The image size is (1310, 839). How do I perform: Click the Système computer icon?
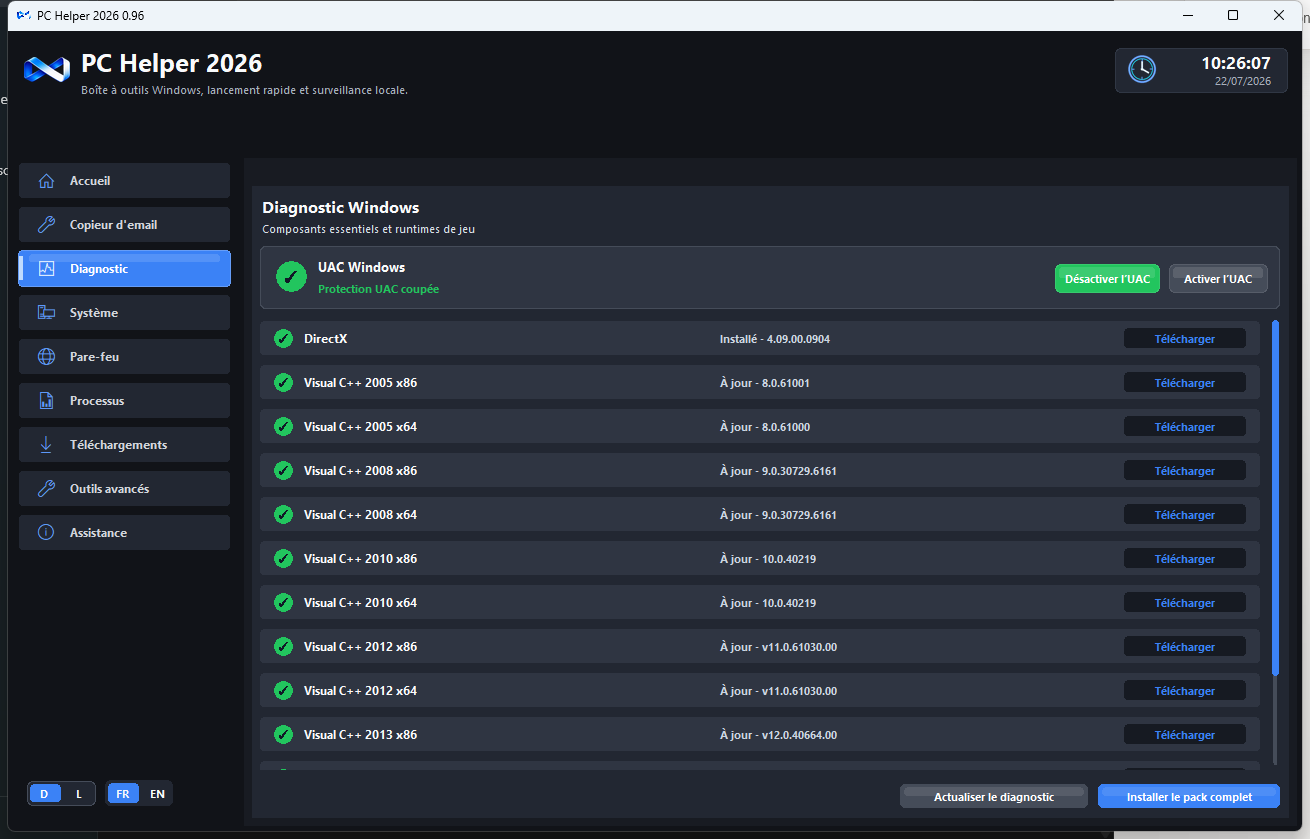(x=46, y=313)
